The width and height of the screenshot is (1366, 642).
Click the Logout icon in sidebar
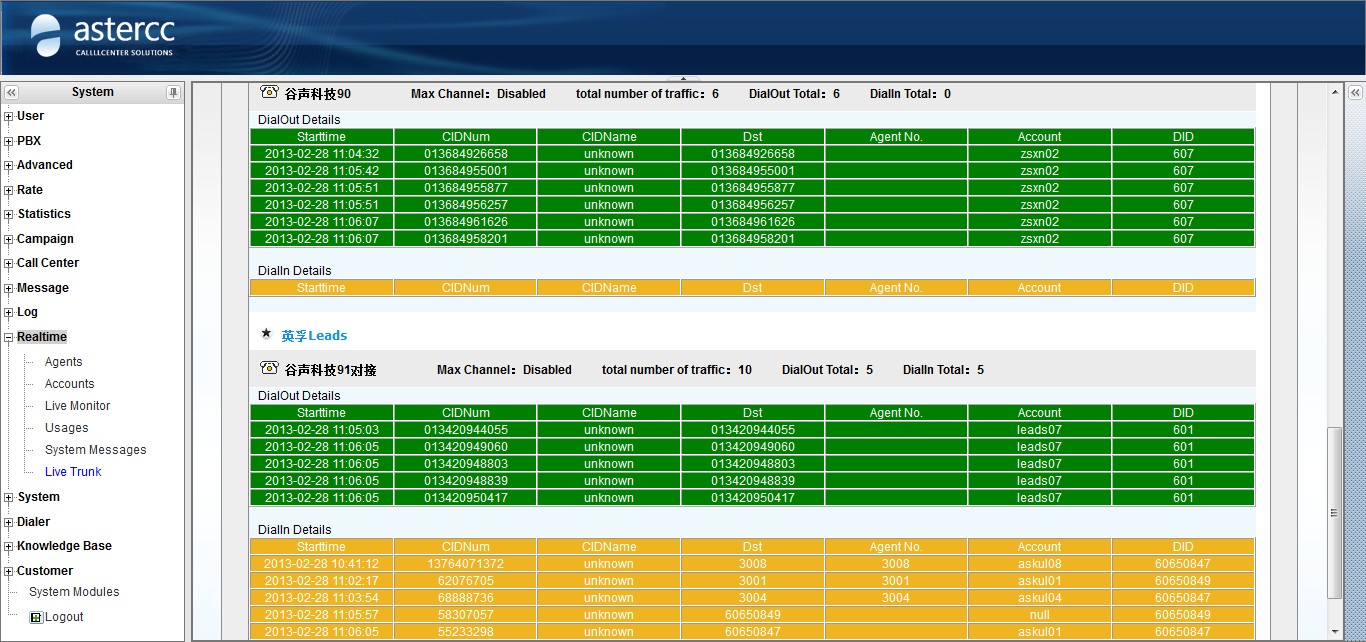pyautogui.click(x=37, y=617)
